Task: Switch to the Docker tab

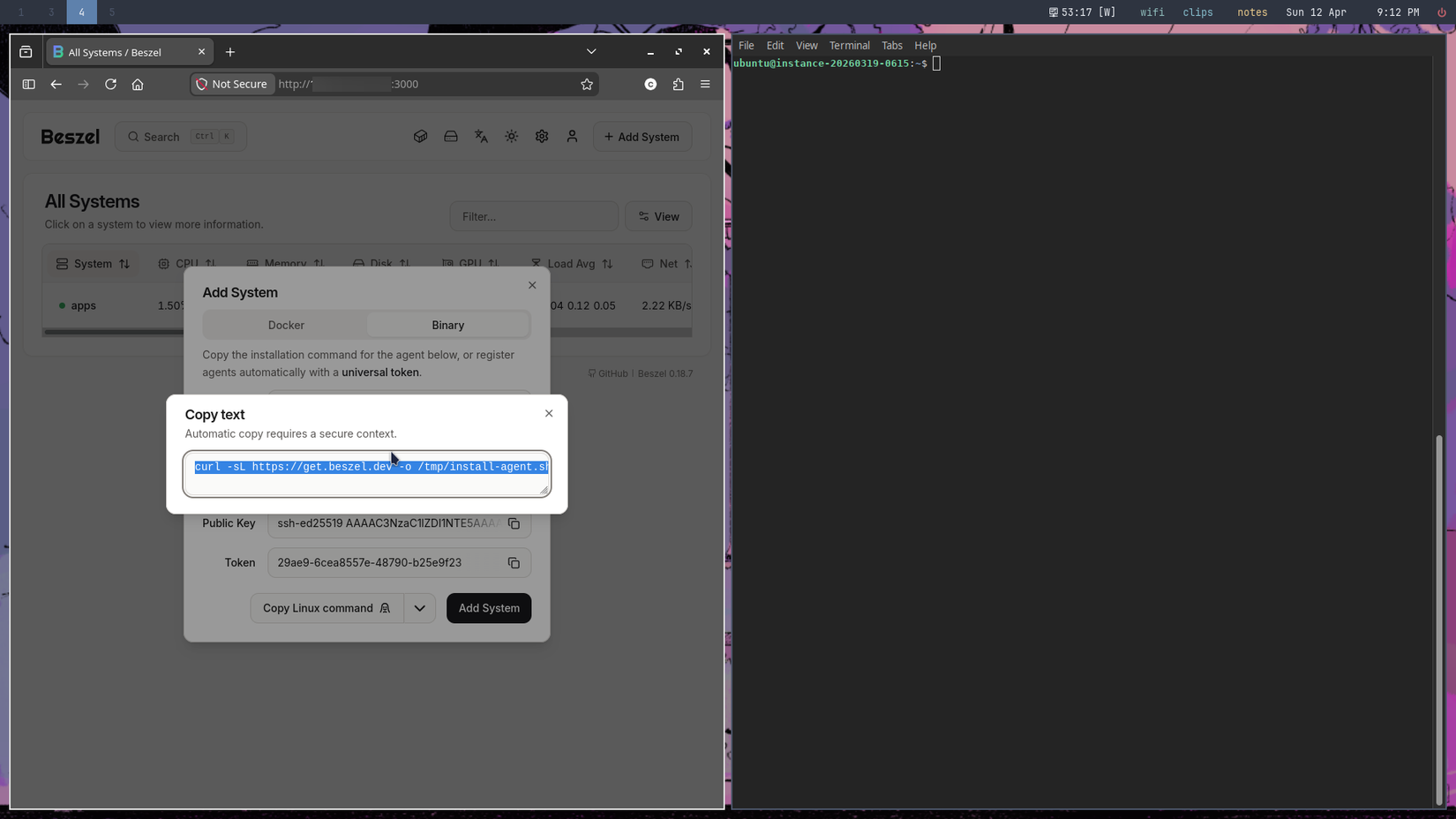Action: click(286, 325)
